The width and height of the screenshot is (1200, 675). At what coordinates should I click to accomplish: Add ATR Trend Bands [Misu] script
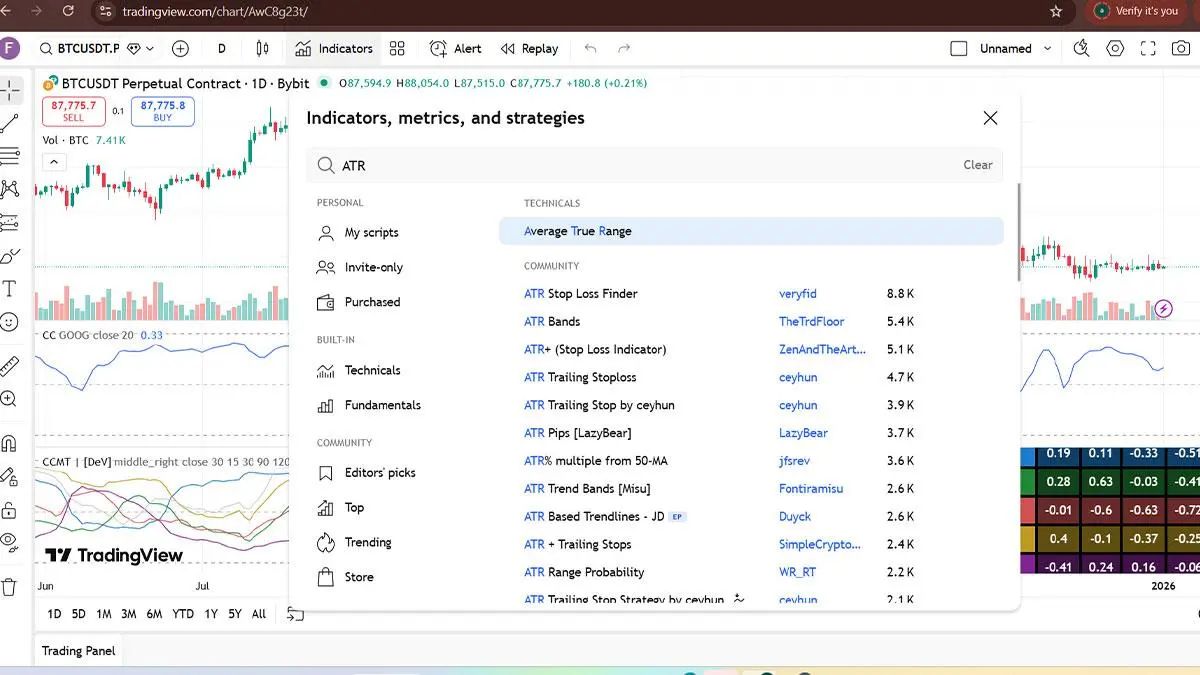tap(587, 489)
